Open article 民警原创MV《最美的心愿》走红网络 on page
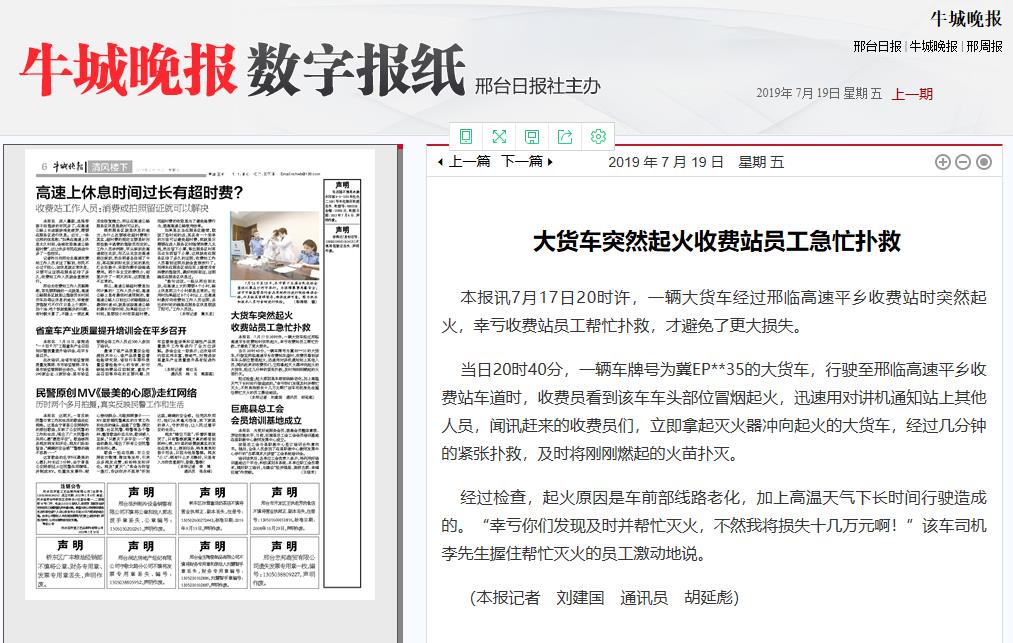Image resolution: width=1013 pixels, height=643 pixels. pyautogui.click(x=116, y=393)
